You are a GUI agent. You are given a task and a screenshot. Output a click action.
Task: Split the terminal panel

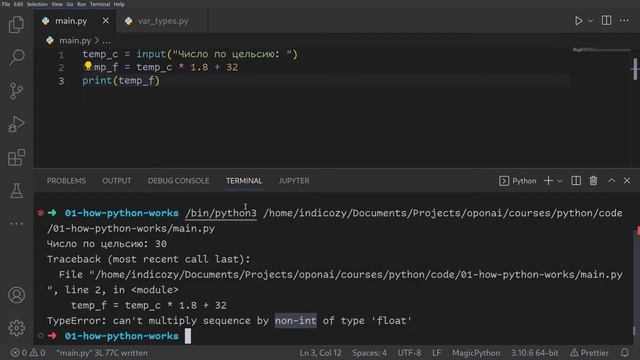point(576,180)
